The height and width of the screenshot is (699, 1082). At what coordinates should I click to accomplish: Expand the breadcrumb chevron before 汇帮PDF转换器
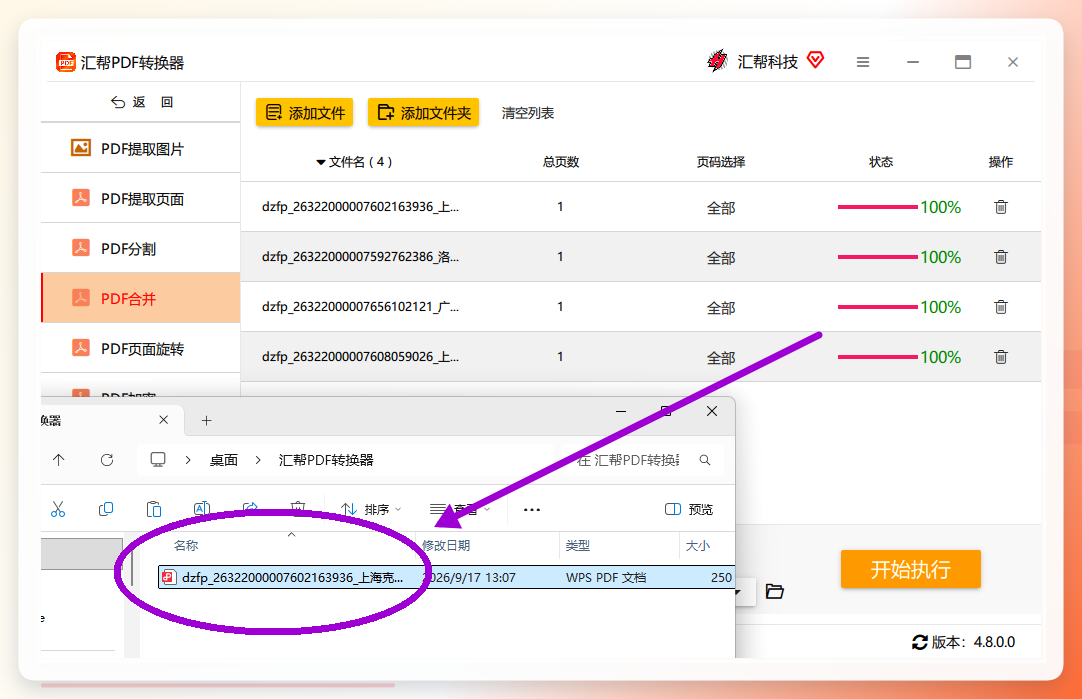tap(258, 460)
